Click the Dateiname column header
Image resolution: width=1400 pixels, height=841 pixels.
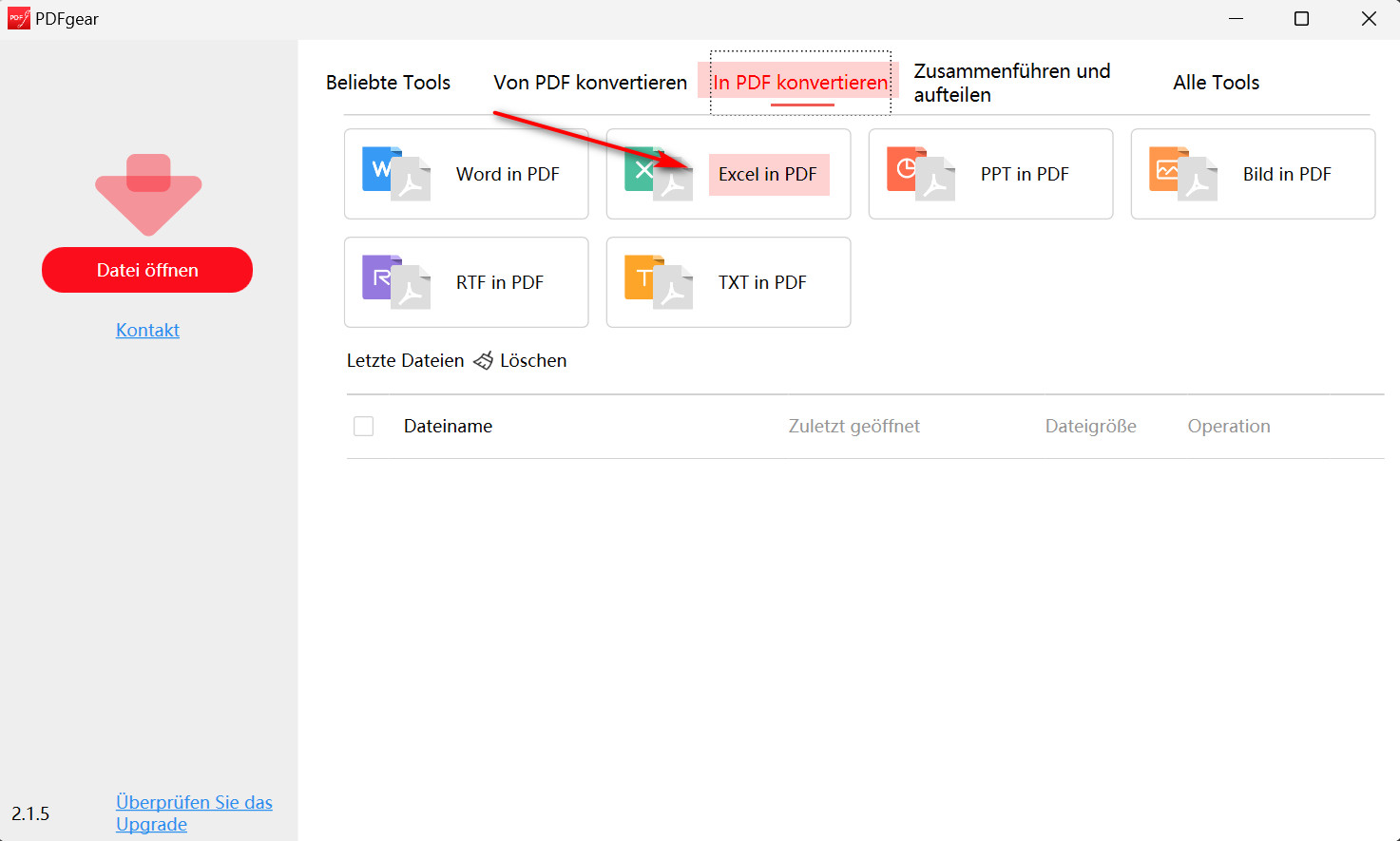point(448,426)
